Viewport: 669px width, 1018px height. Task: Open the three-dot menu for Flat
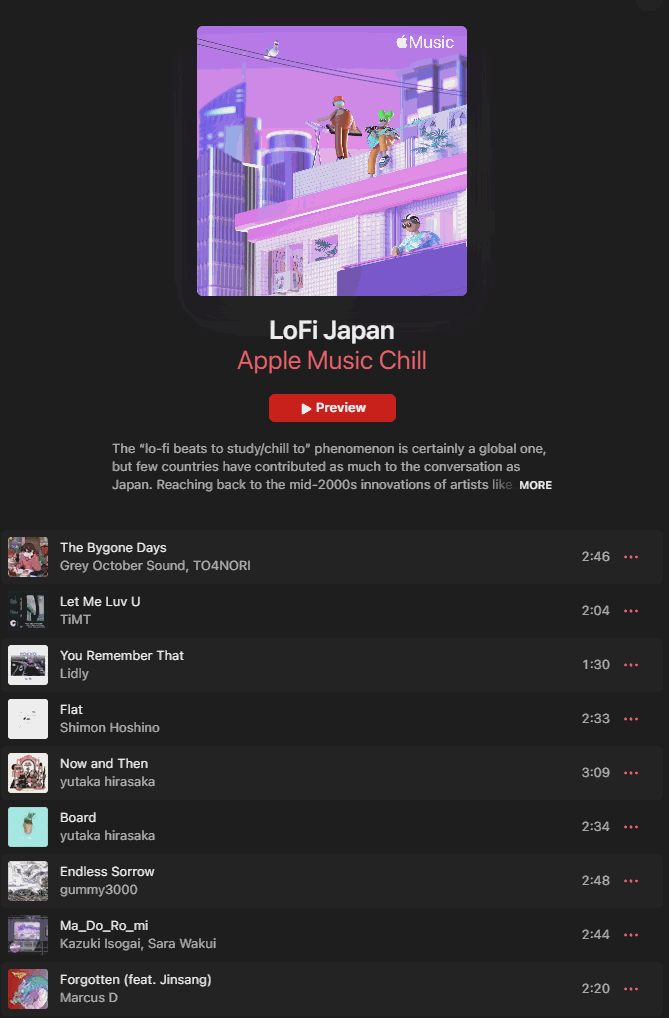point(631,719)
